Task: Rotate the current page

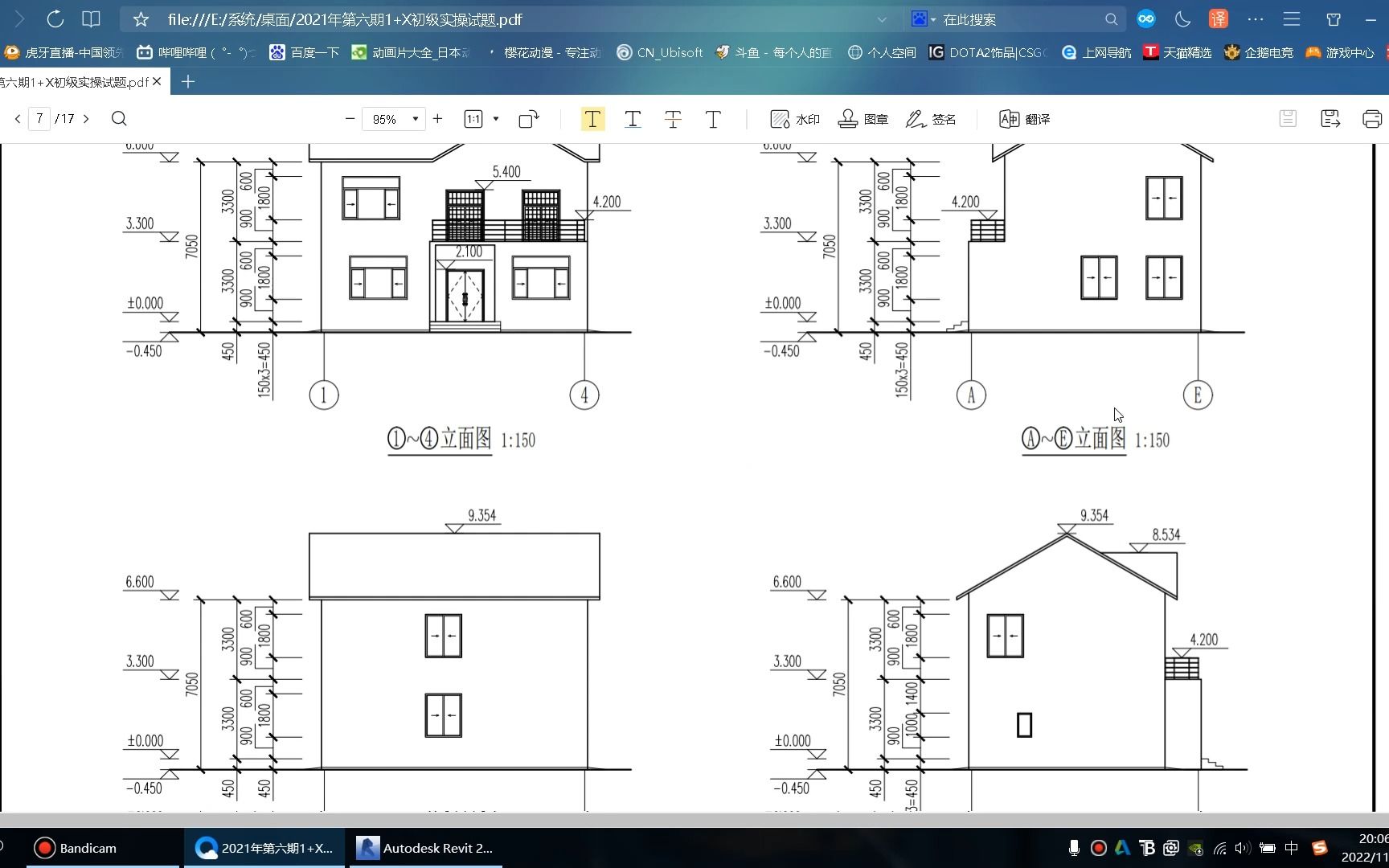Action: click(527, 119)
